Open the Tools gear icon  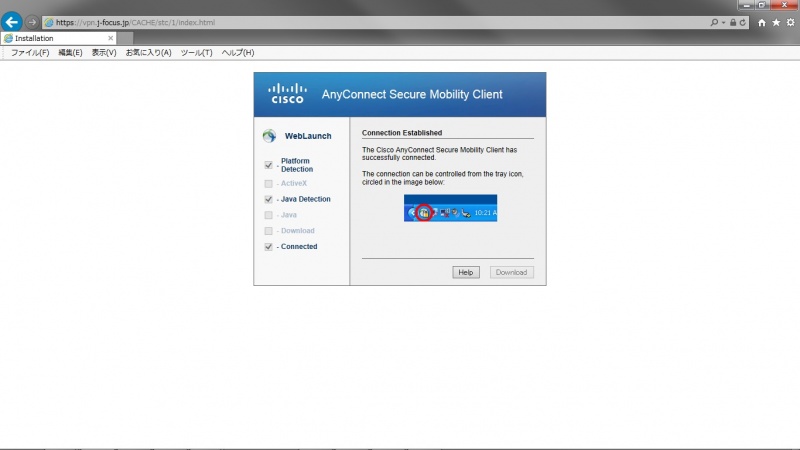pos(790,22)
